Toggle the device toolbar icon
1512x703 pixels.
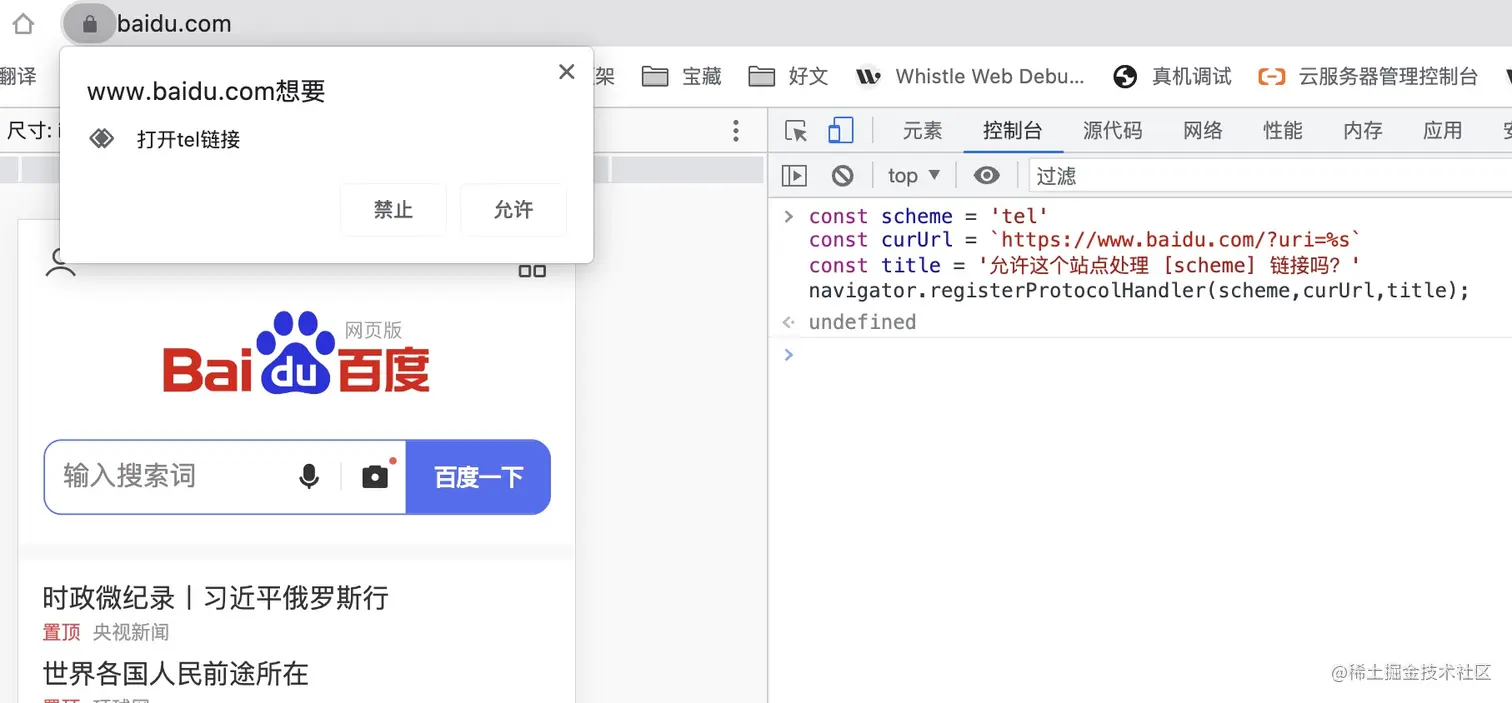pyautogui.click(x=841, y=131)
